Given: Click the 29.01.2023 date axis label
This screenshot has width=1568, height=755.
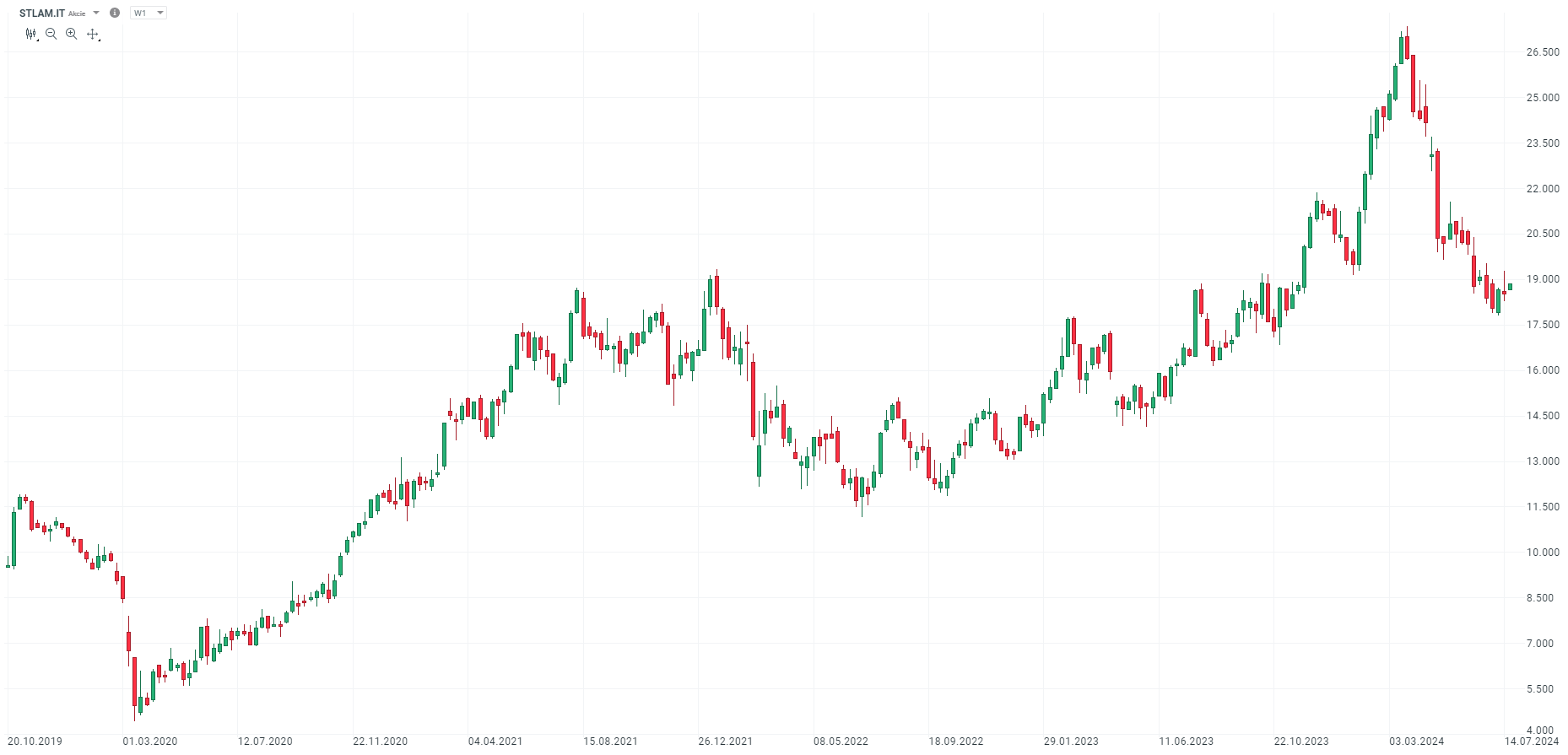Looking at the screenshot, I should coord(1071,742).
